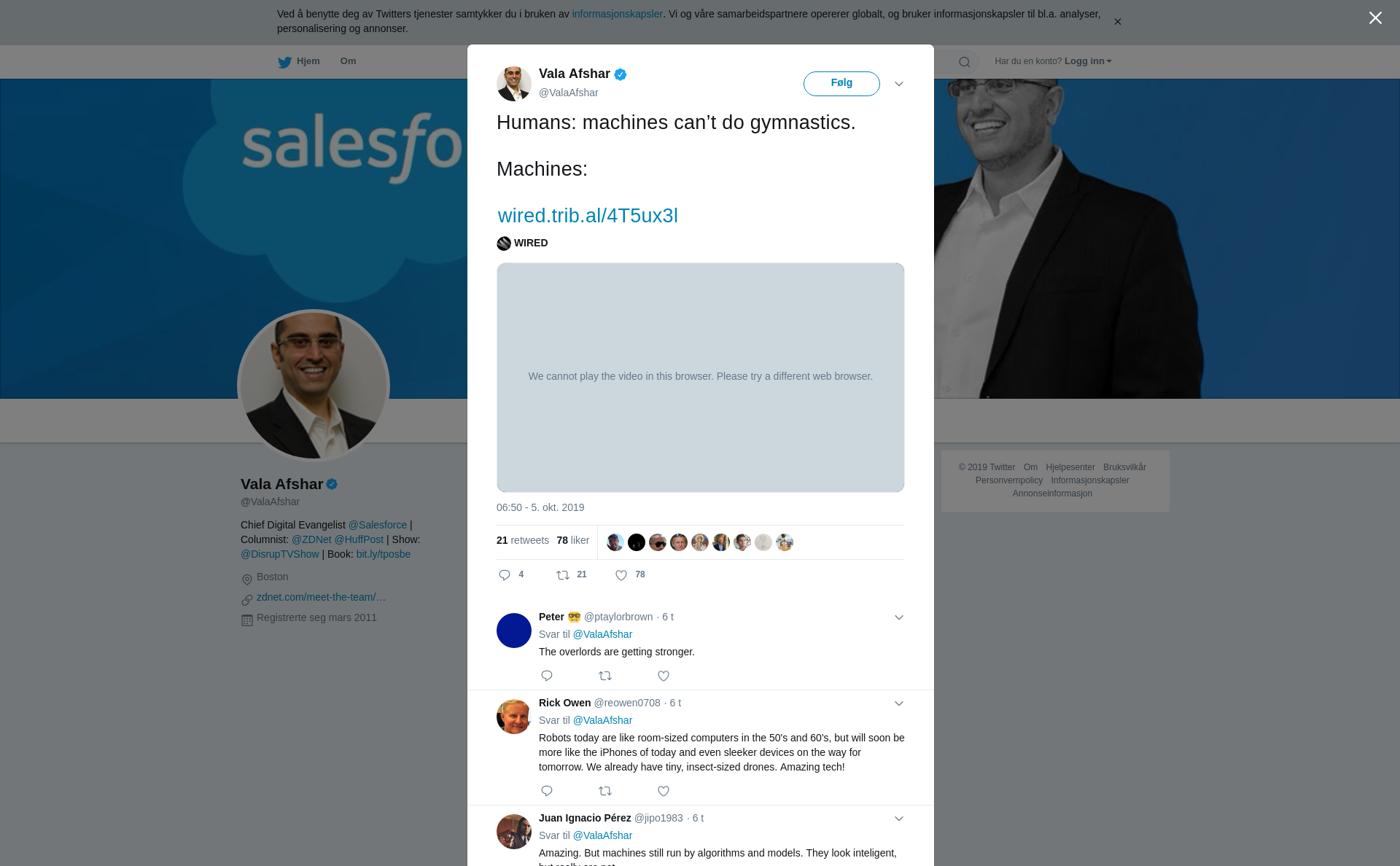The width and height of the screenshot is (1400, 866).
Task: Expand the options chevron next to Følg
Action: coord(899,84)
